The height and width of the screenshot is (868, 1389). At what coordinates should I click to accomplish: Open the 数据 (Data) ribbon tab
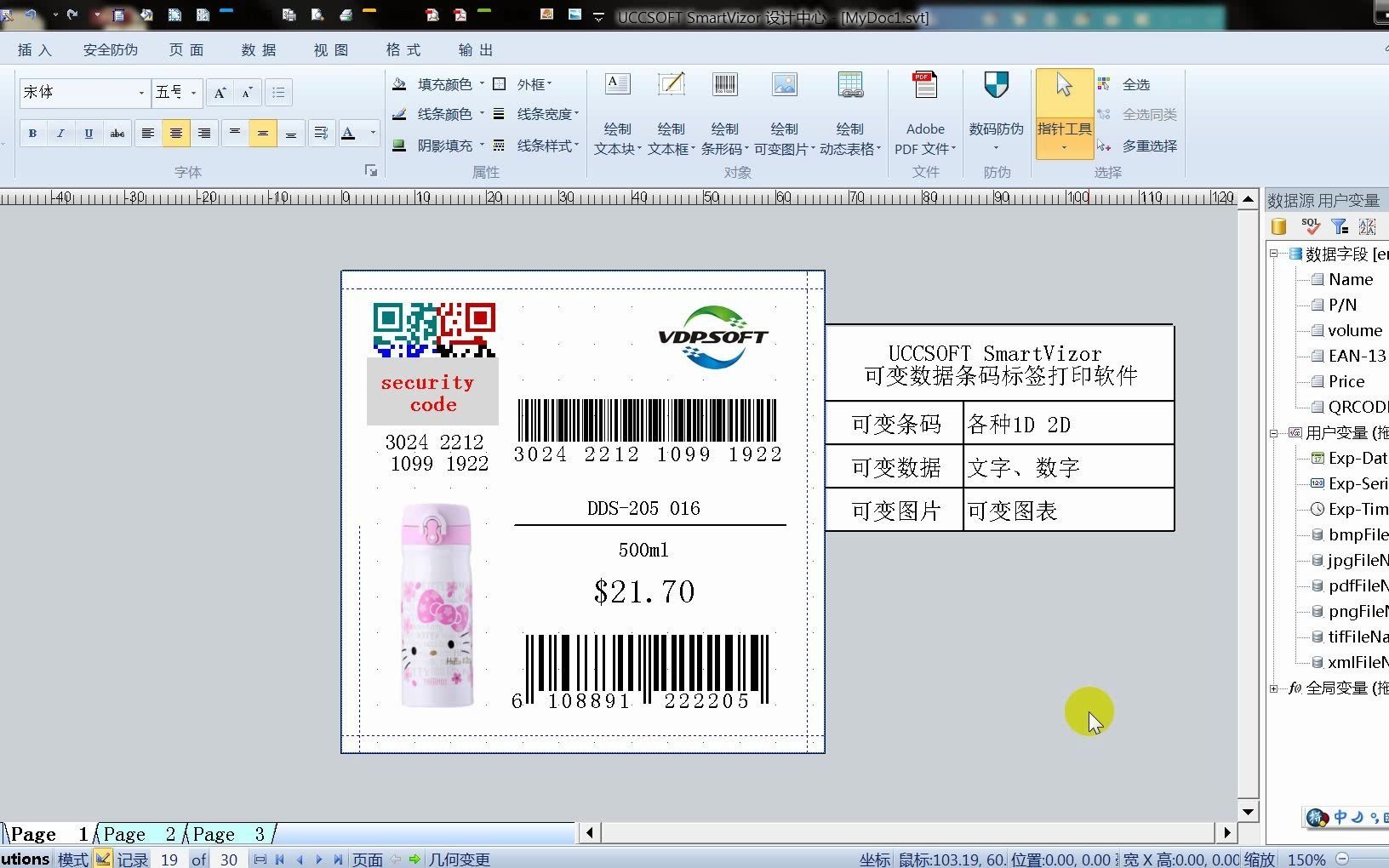[259, 50]
